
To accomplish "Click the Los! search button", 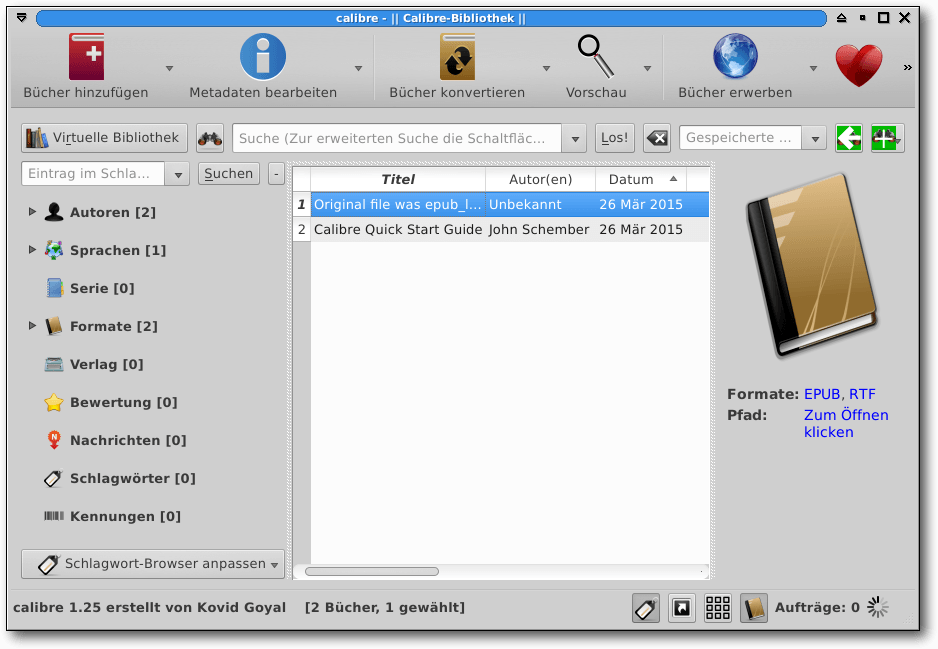I will [x=614, y=138].
